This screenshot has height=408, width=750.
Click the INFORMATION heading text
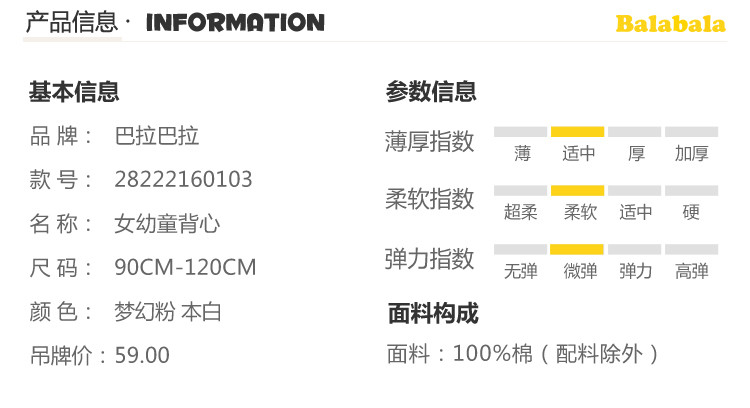coord(235,23)
